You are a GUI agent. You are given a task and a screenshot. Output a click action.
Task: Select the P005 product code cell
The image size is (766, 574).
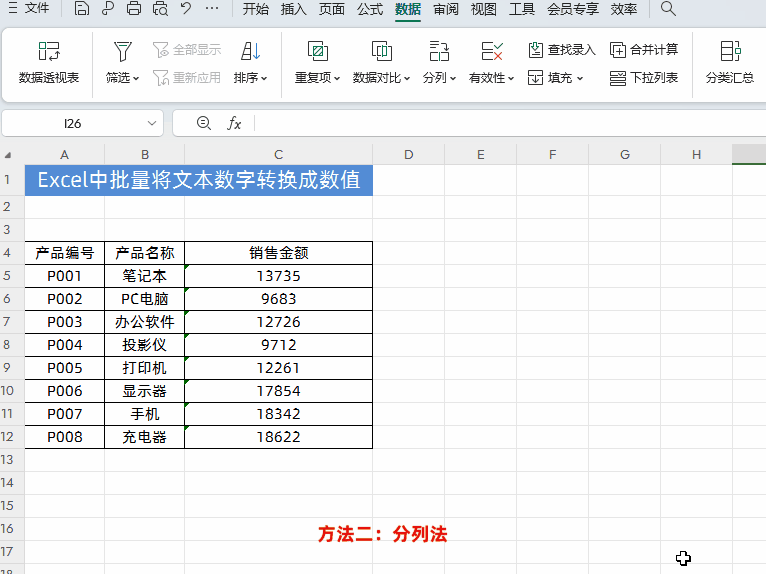pos(64,368)
